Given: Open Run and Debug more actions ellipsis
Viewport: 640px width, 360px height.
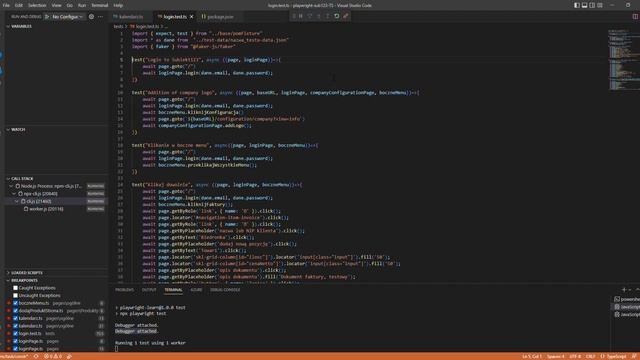Looking at the screenshot, I should [100, 17].
